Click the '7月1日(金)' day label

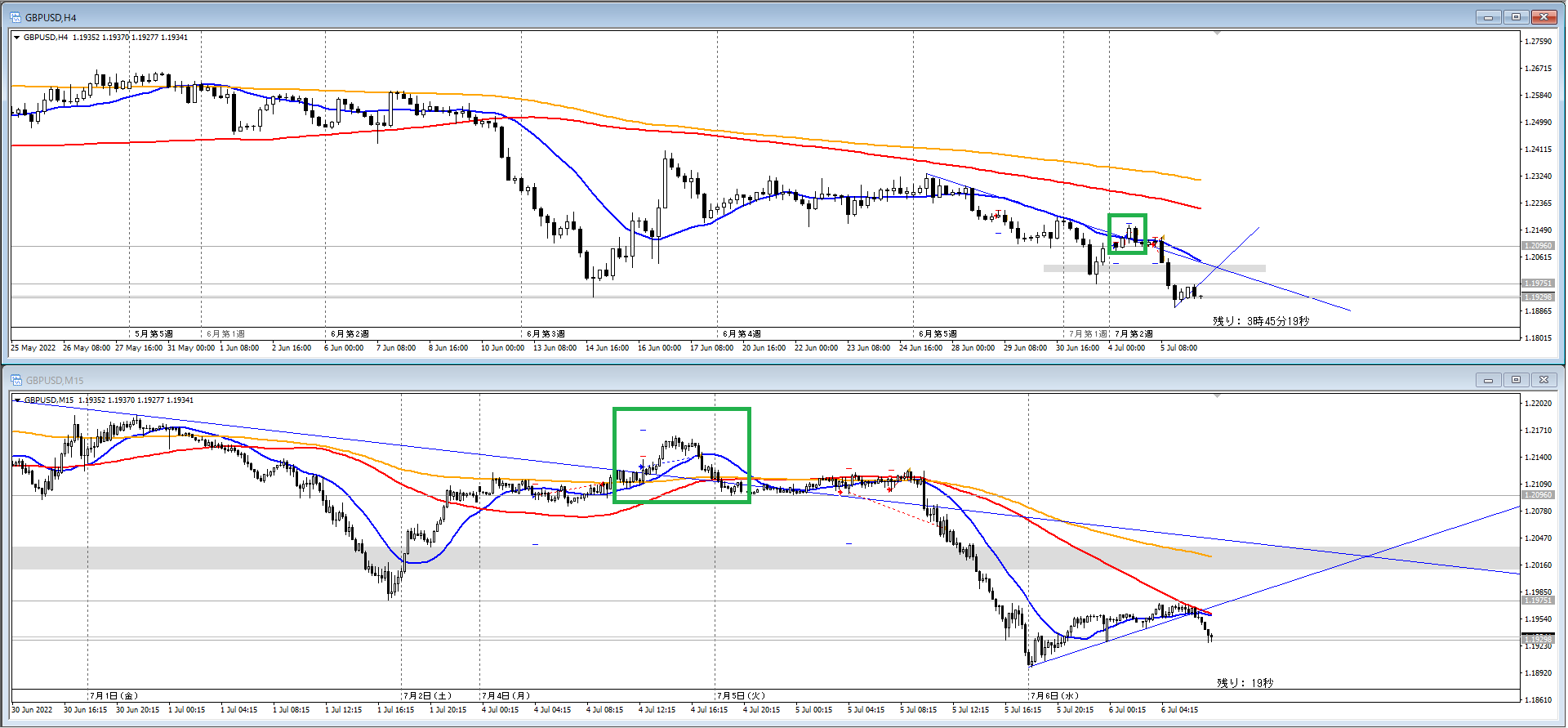114,696
